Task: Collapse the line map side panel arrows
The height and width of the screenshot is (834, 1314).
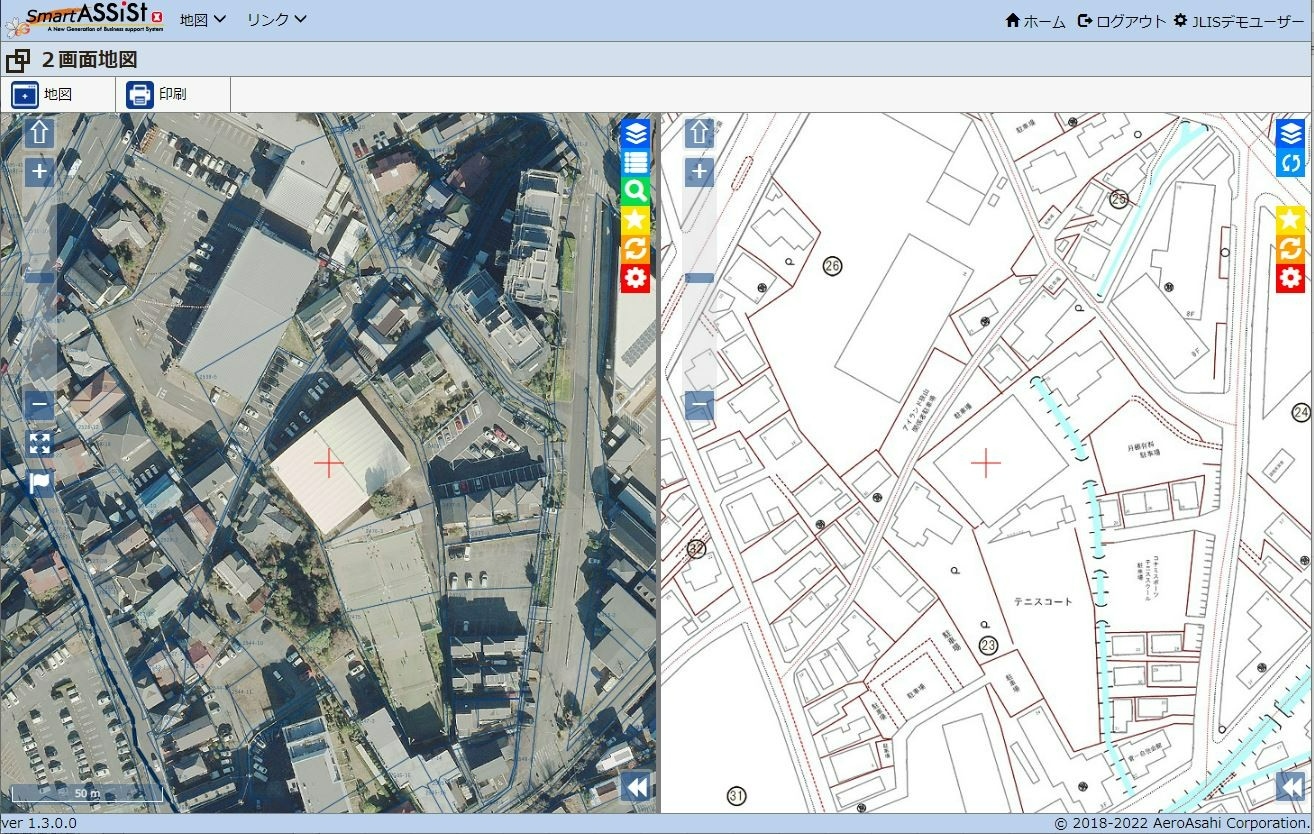Action: click(x=1290, y=787)
